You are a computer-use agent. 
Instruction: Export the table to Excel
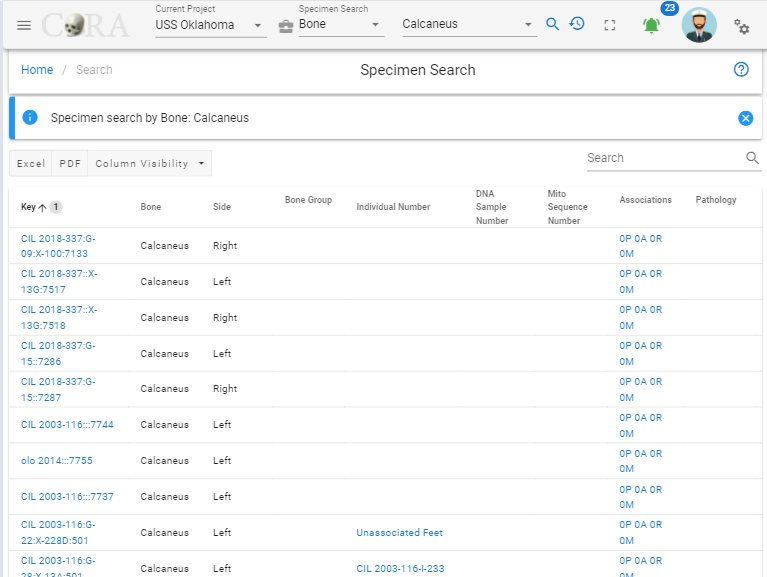click(31, 163)
